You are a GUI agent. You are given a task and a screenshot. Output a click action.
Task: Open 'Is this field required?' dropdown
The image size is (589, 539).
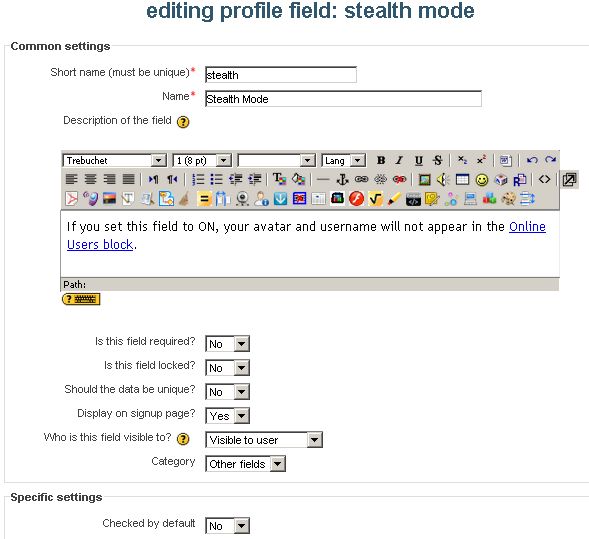[x=227, y=344]
